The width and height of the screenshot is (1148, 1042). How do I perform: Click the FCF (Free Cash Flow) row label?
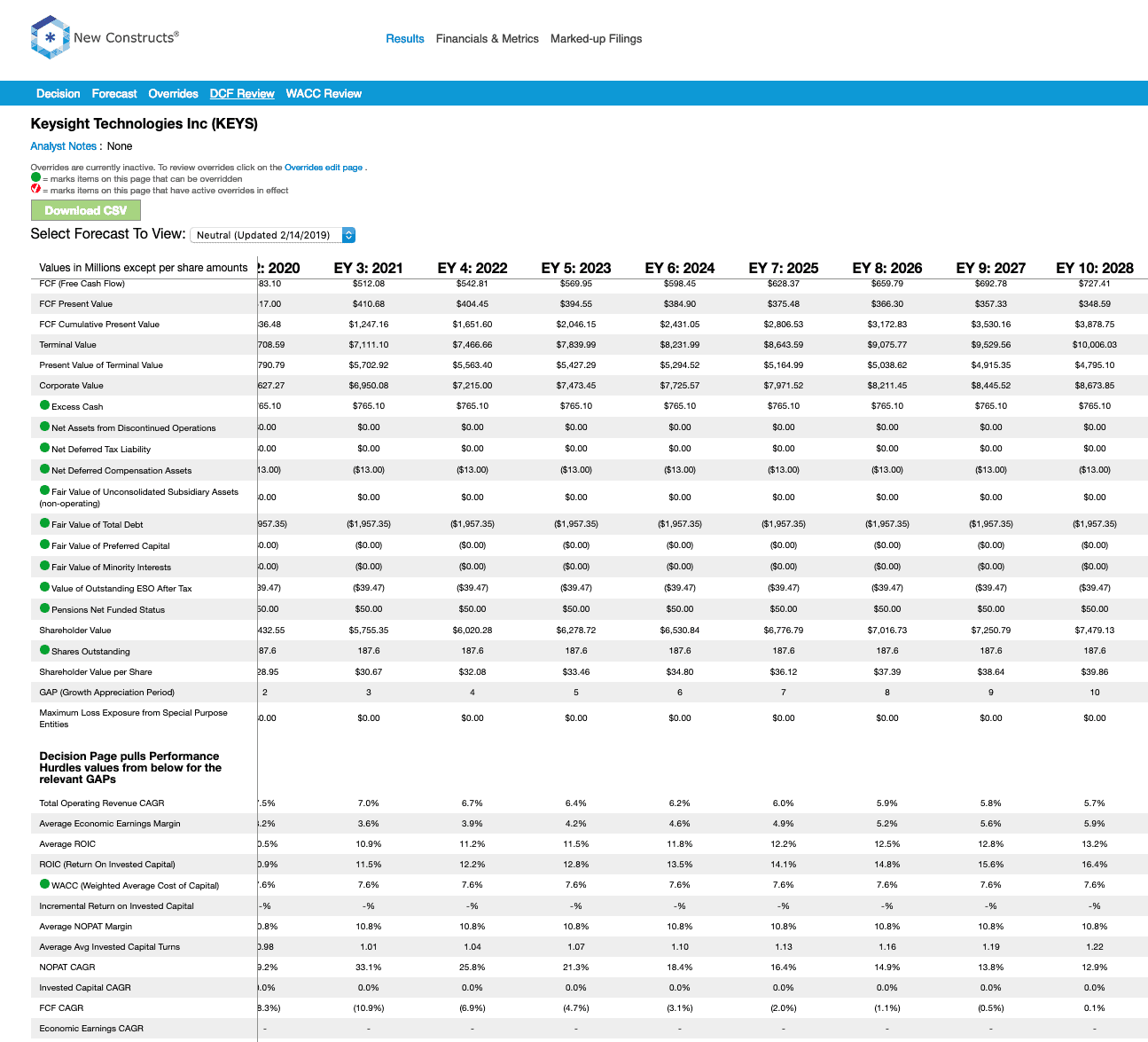pos(82,284)
